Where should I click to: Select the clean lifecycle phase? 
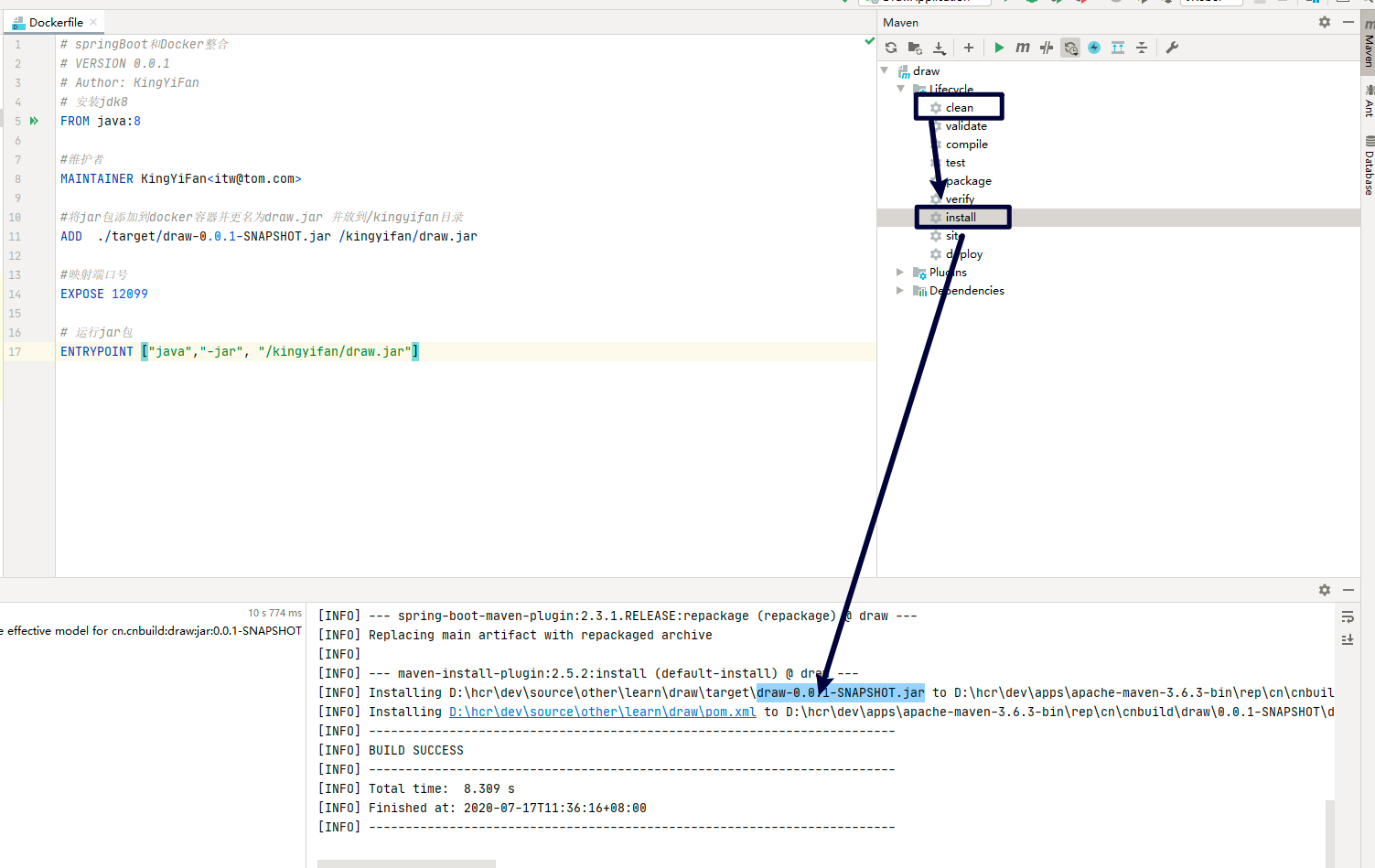click(x=960, y=107)
